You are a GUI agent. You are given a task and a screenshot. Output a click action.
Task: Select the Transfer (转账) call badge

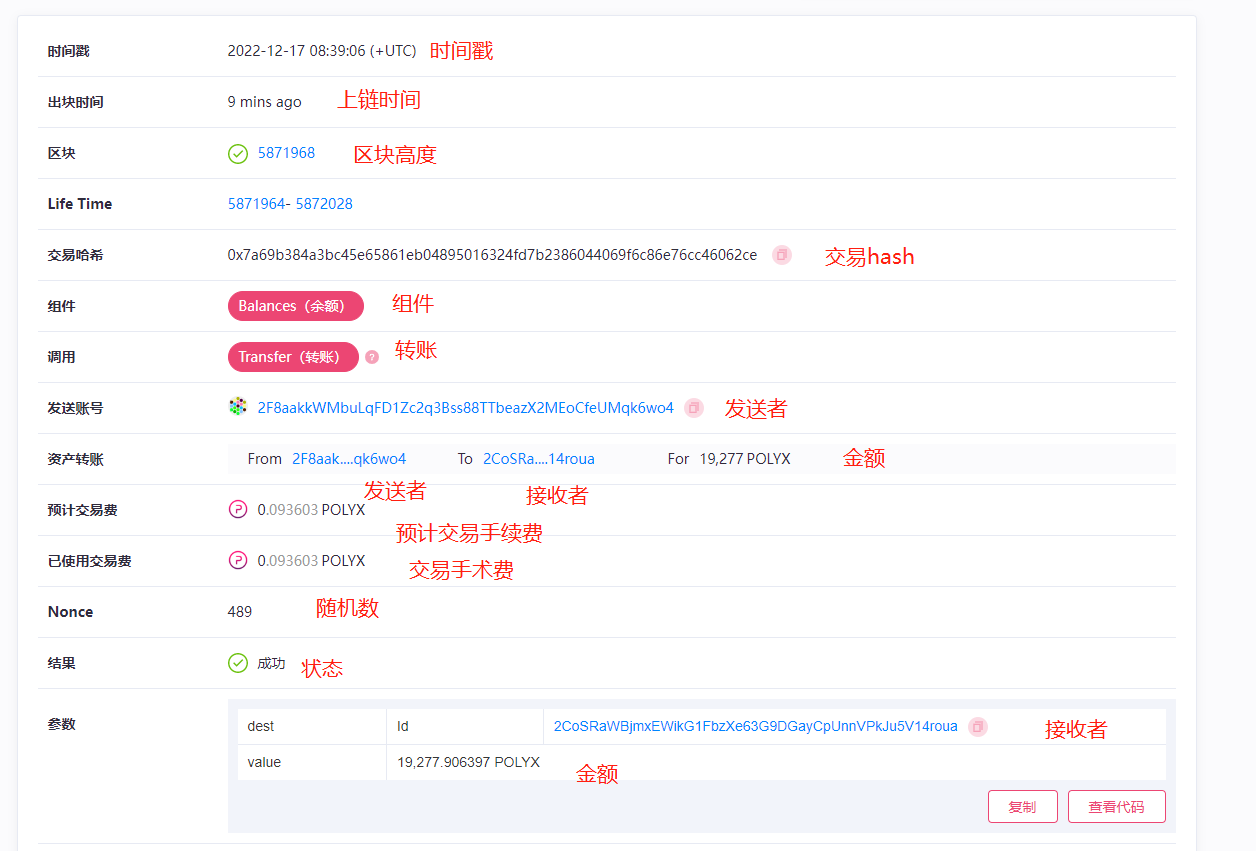click(x=292, y=357)
